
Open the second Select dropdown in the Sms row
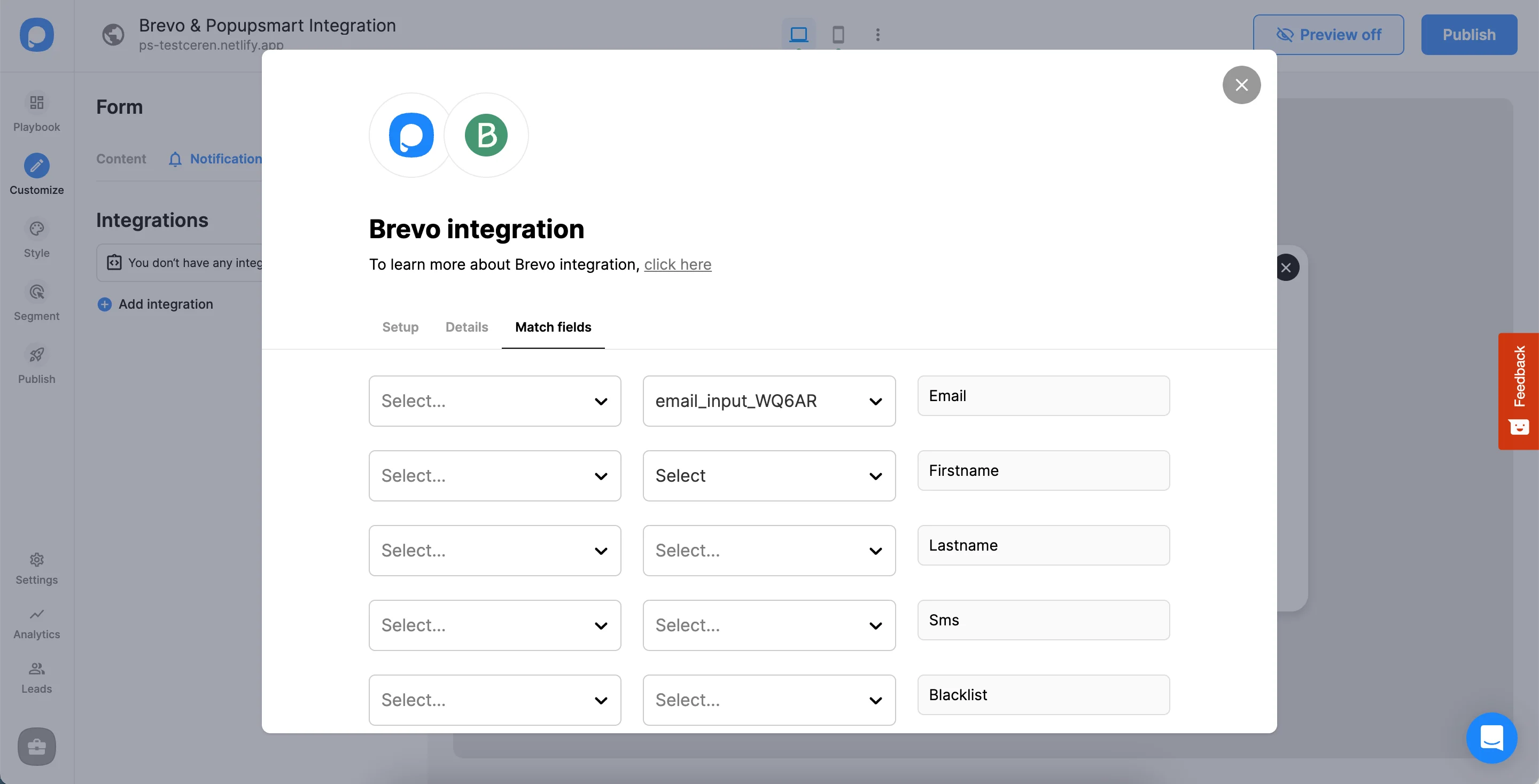tap(769, 625)
